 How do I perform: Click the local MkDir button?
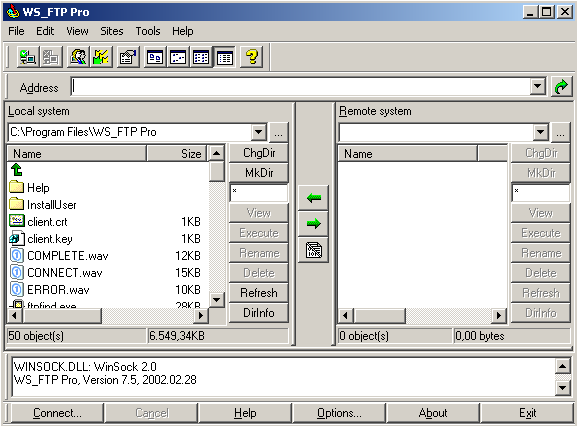pos(259,173)
